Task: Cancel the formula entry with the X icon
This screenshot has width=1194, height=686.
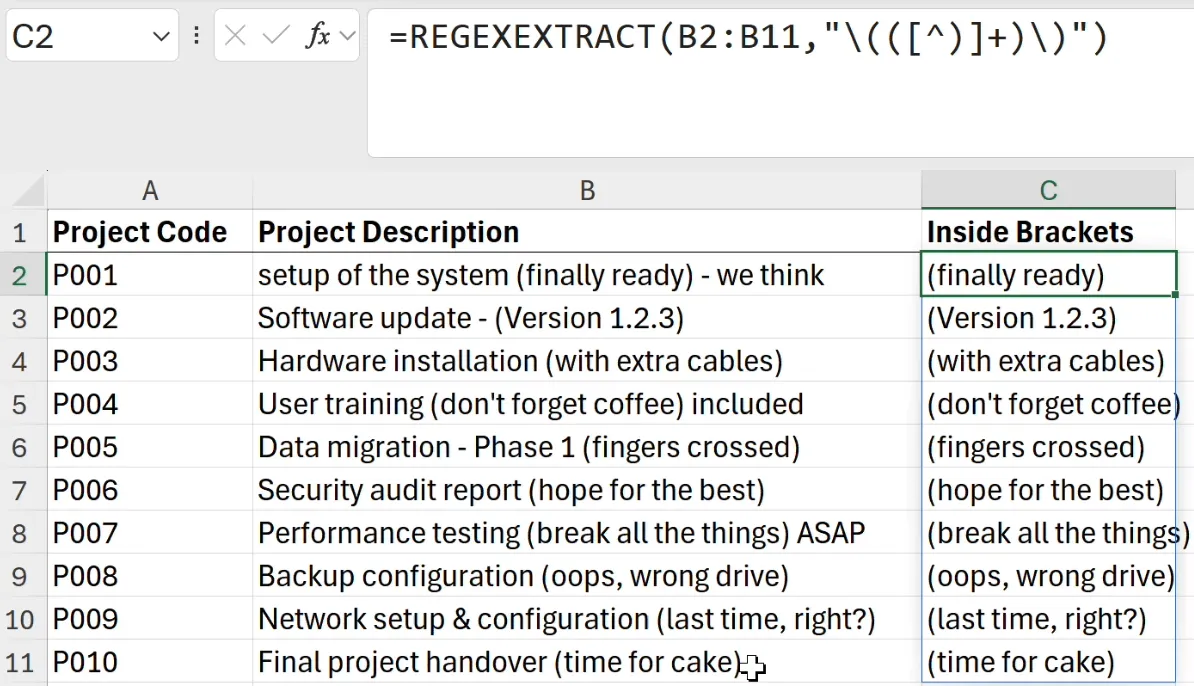Action: point(234,35)
